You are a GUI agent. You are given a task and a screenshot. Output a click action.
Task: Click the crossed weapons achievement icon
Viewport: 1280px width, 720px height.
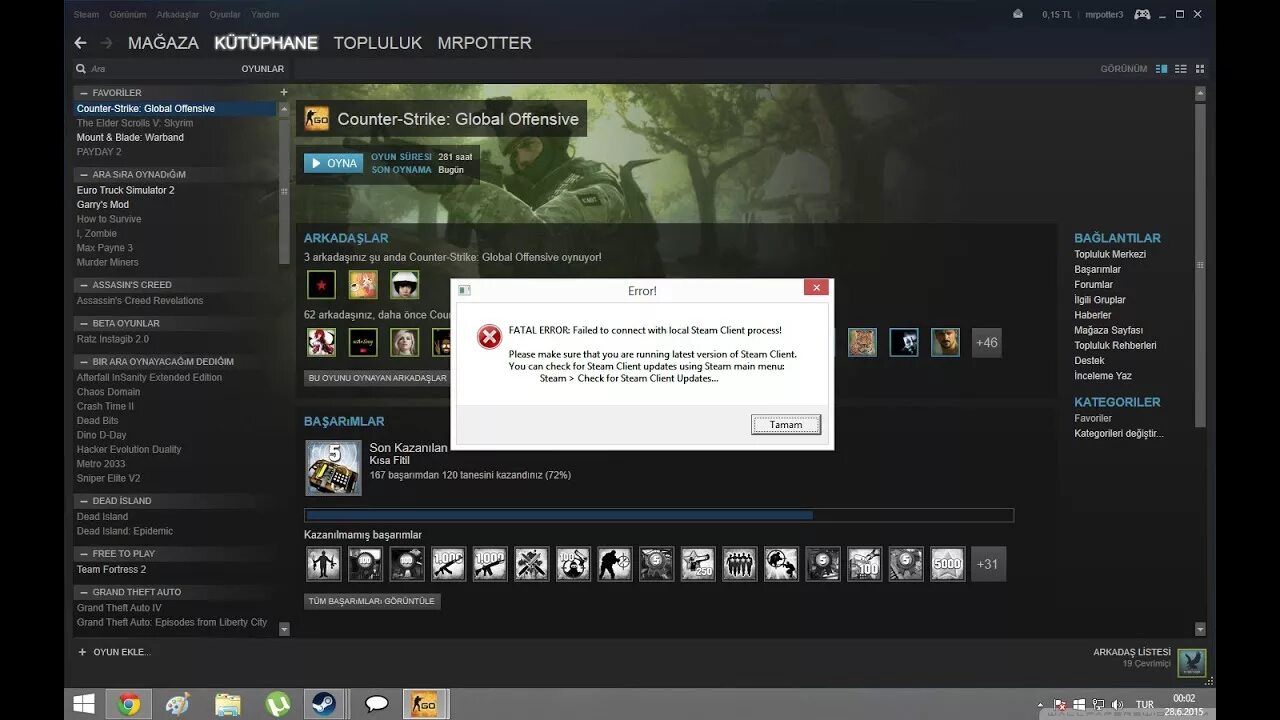point(532,564)
